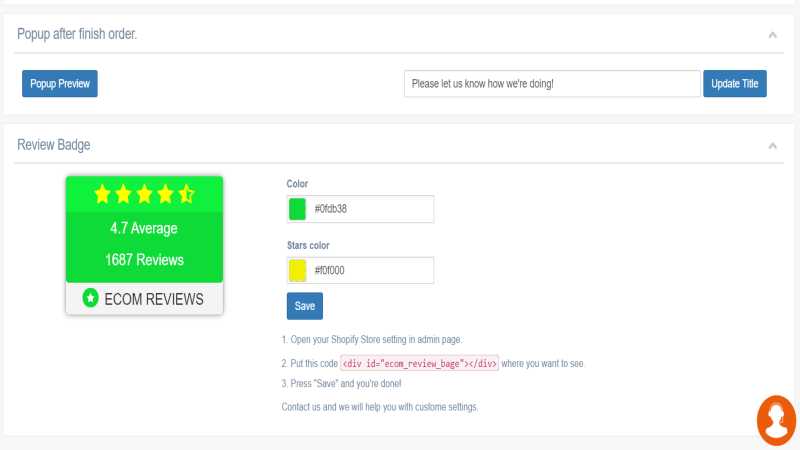Open the yellow stars color swatch
800x450 pixels.
[297, 270]
